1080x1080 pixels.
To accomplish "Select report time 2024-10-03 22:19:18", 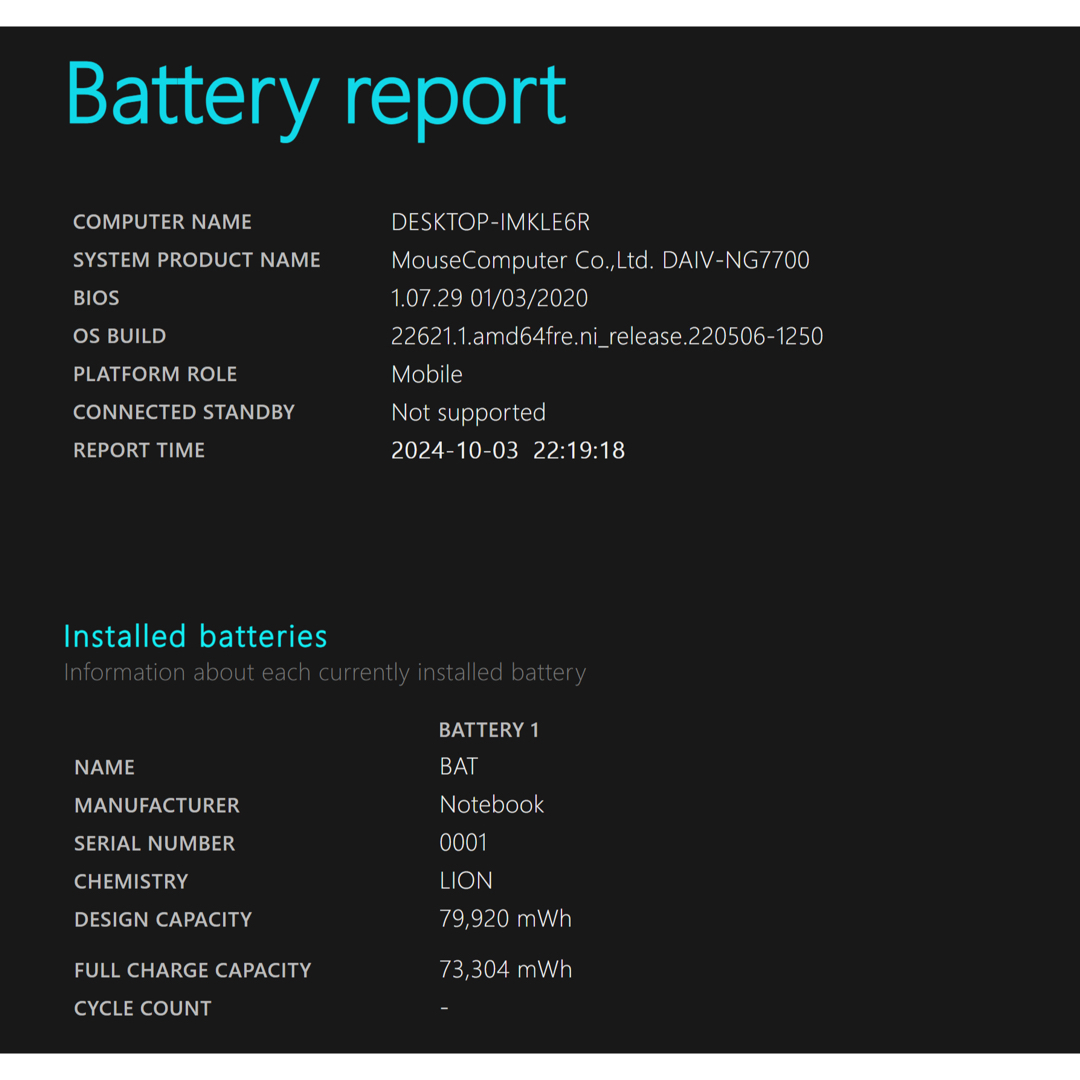I will pos(508,450).
